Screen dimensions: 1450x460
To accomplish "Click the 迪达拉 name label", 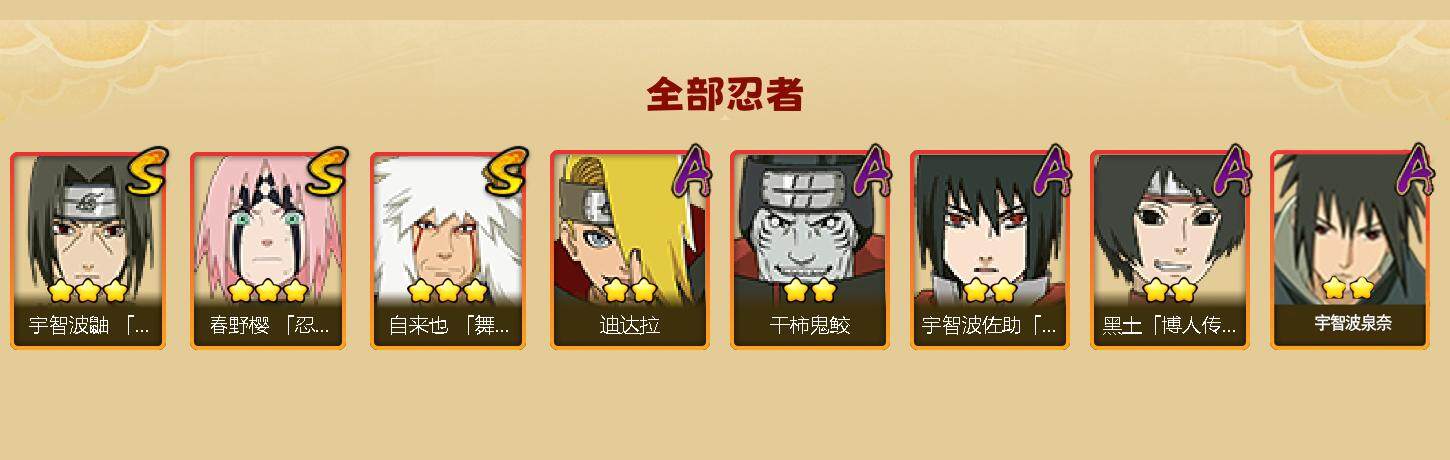I will (629, 326).
